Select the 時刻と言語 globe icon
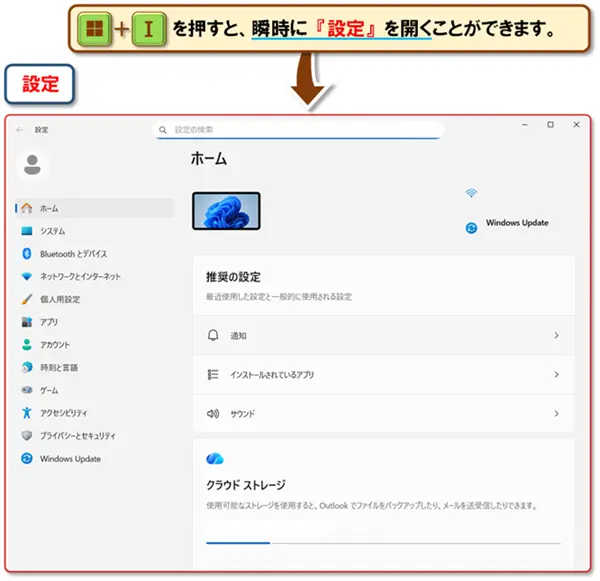 click(27, 367)
